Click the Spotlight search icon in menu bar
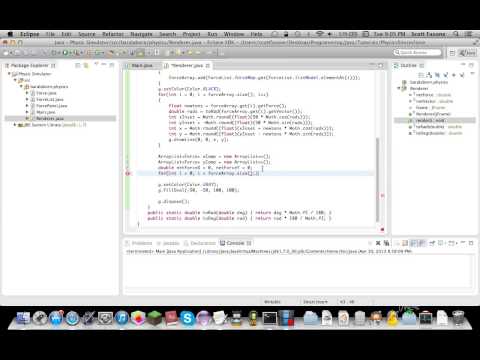This screenshot has width=480, height=360. tap(455, 34)
